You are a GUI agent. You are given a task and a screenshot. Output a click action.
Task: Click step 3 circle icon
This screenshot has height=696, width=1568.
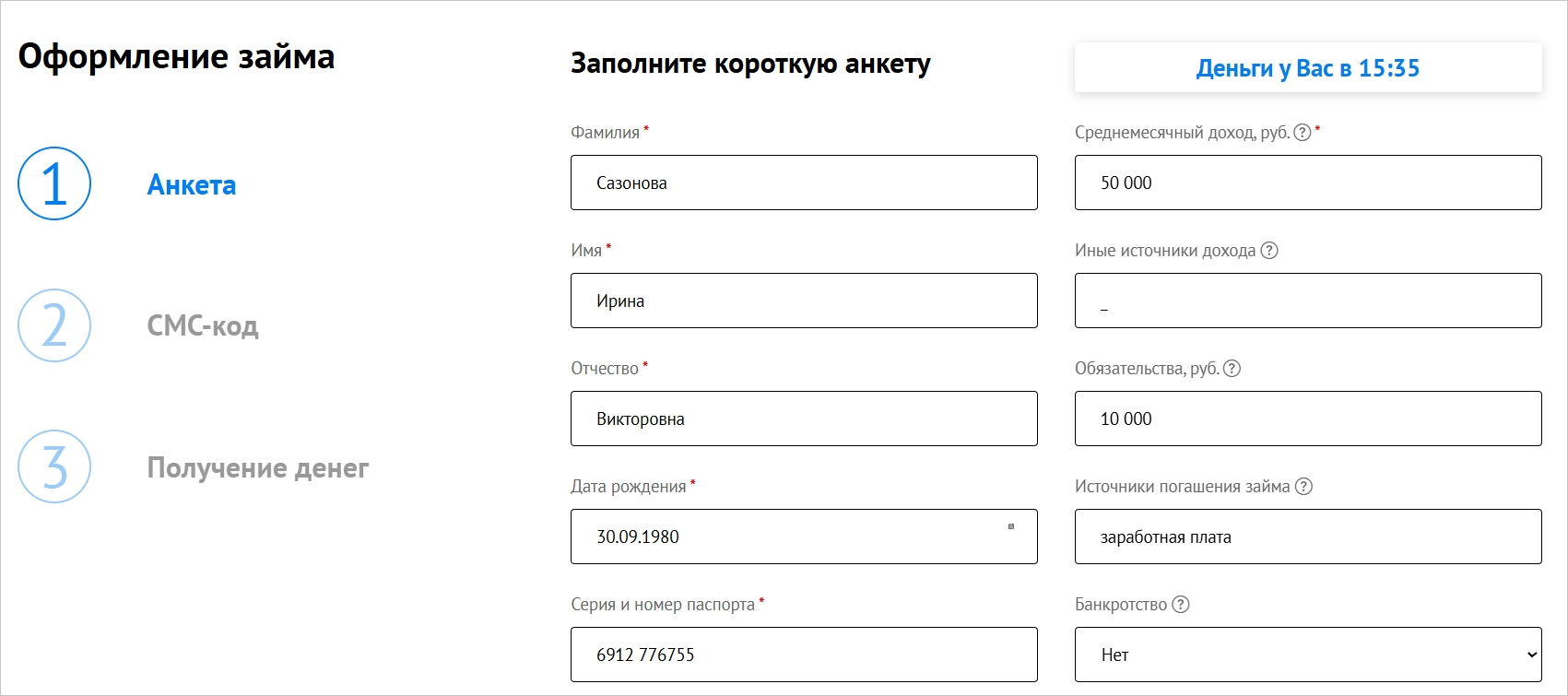pos(54,466)
